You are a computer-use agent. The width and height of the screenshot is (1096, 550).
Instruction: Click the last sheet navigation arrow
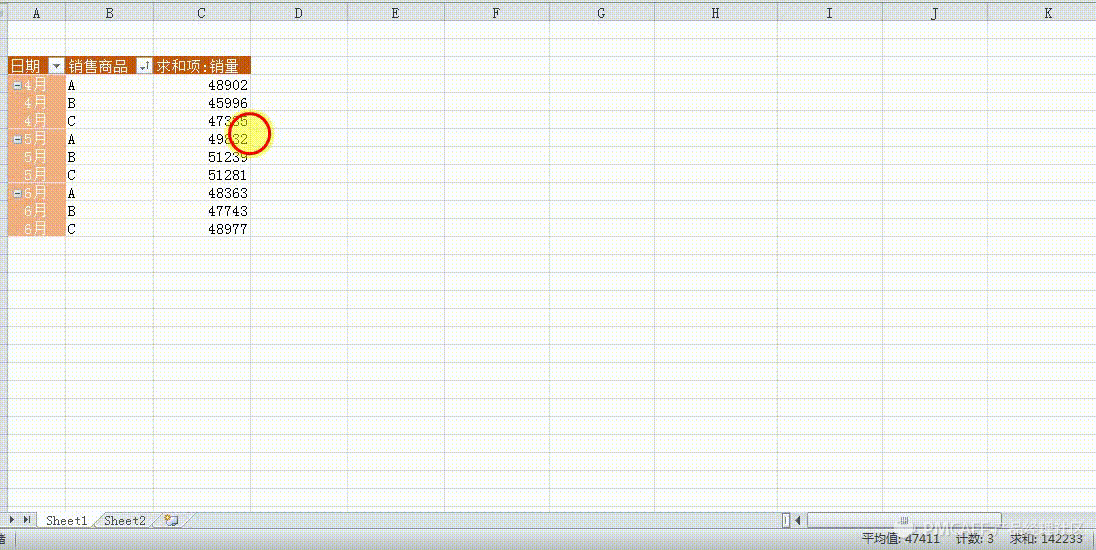click(x=27, y=520)
